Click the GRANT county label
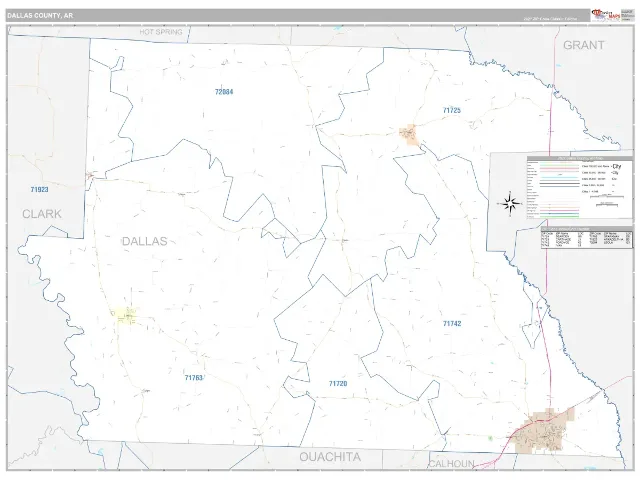 (584, 45)
